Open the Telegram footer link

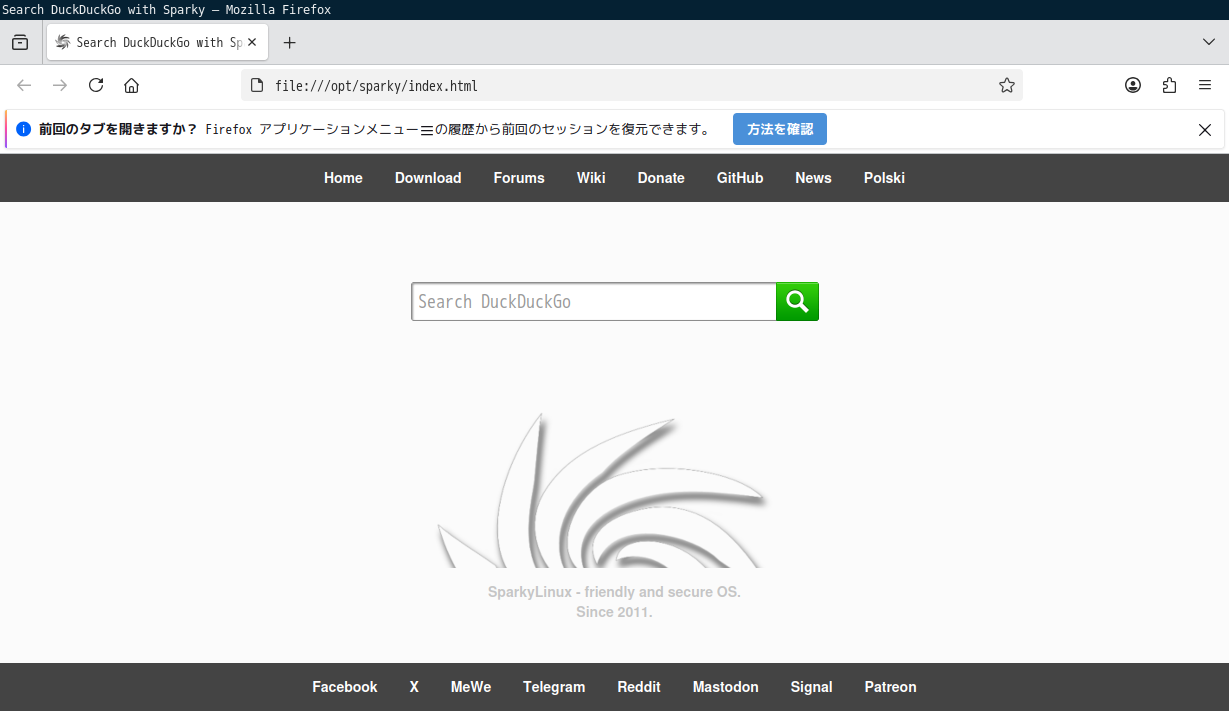554,687
